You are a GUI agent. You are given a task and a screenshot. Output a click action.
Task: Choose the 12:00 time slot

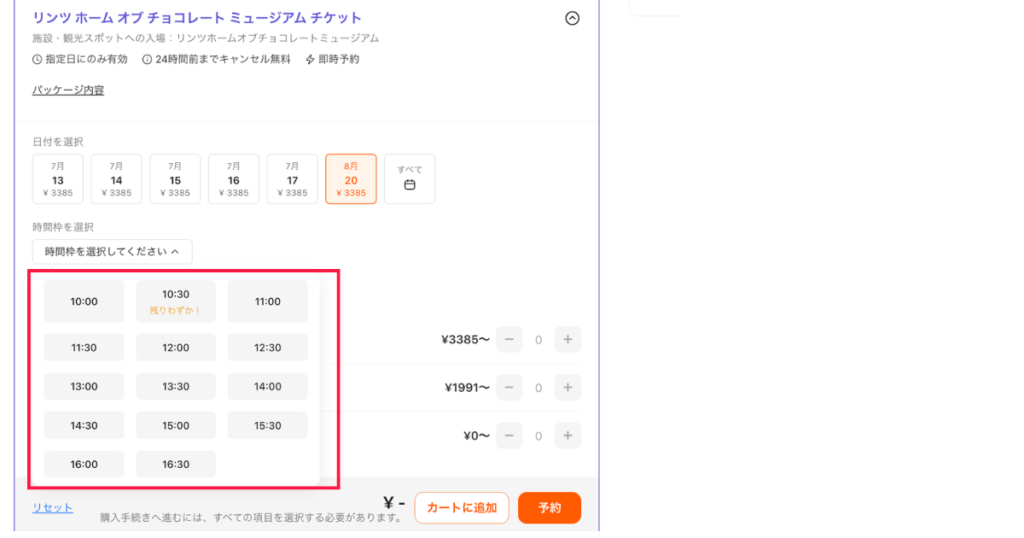[x=176, y=347]
